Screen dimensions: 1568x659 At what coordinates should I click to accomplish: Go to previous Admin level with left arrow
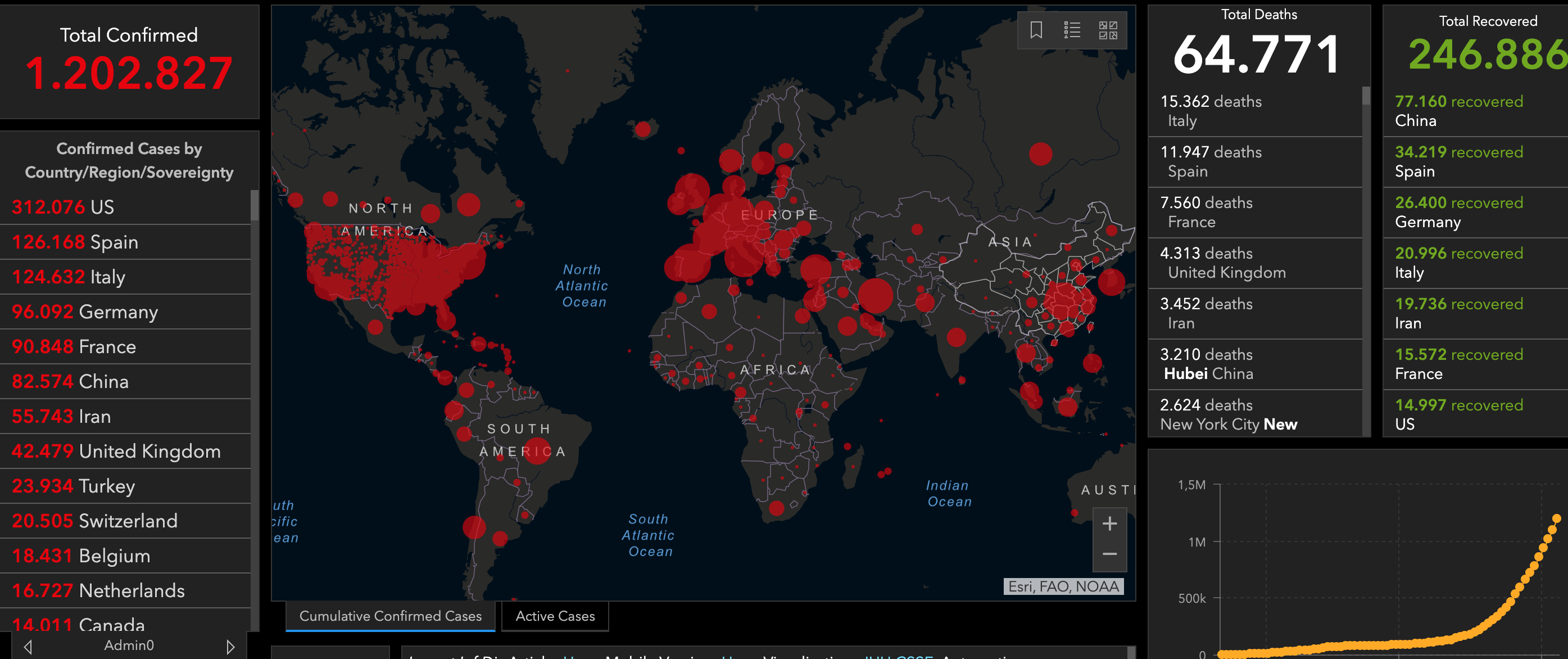(x=28, y=646)
